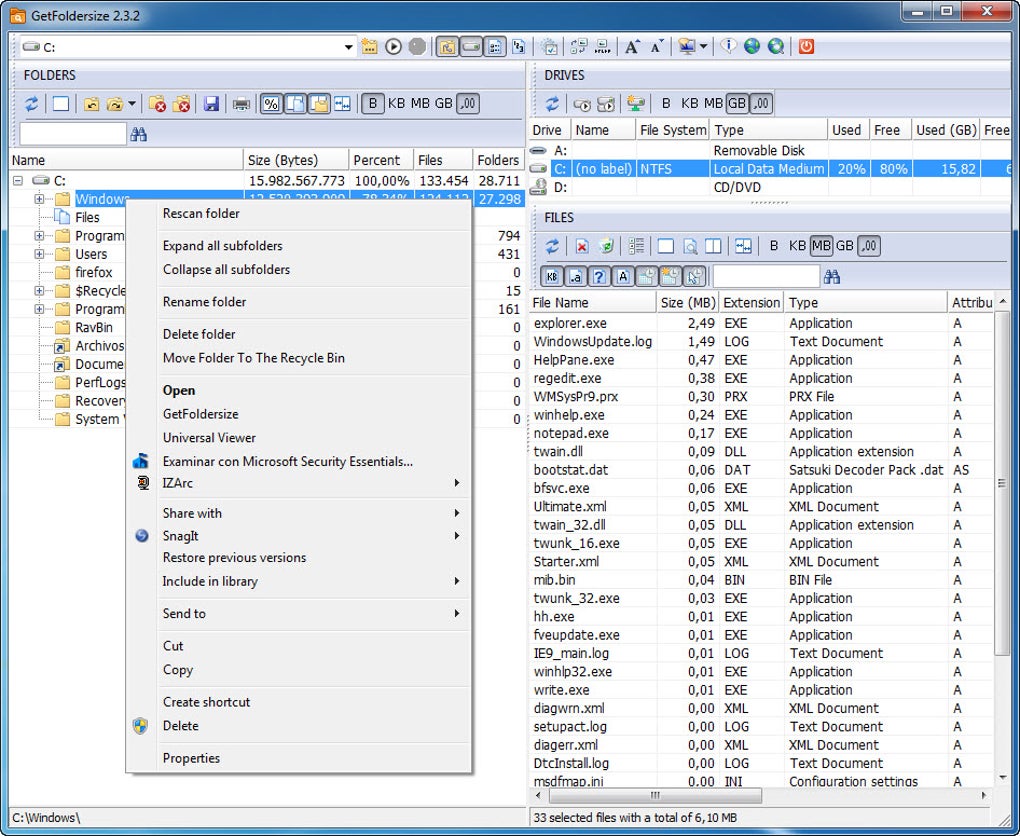Image resolution: width=1020 pixels, height=836 pixels.
Task: Select the D: CD/DVD drive row
Action: pos(770,187)
